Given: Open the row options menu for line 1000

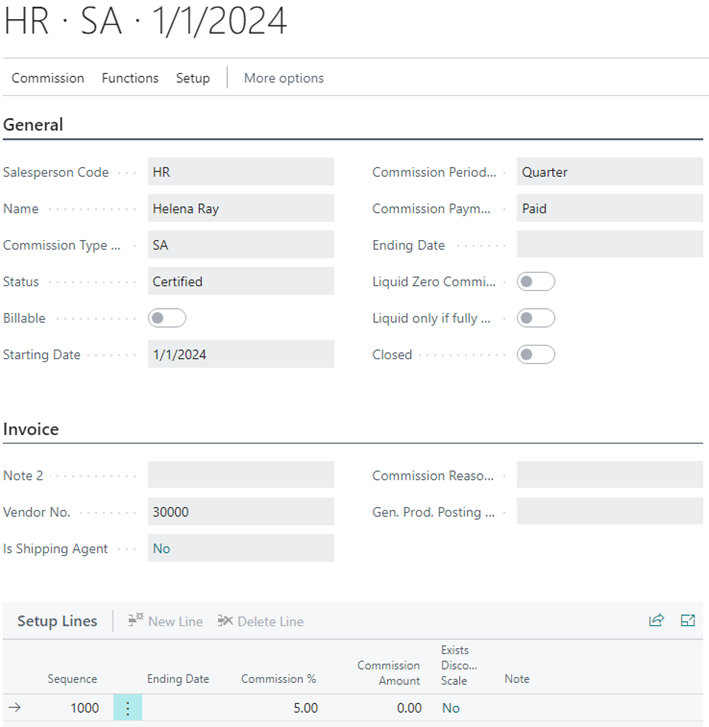Looking at the screenshot, I should click(128, 708).
